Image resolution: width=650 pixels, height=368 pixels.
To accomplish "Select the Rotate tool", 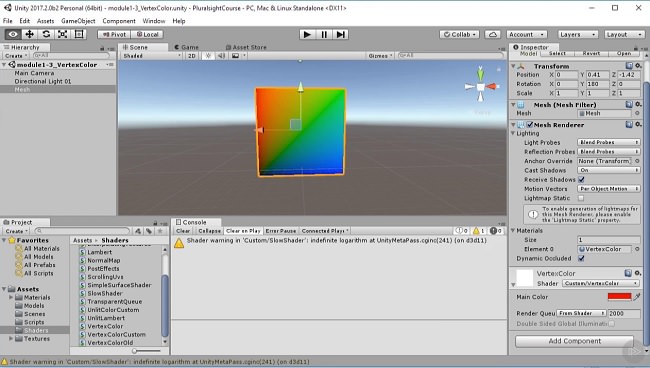I will click(x=46, y=34).
